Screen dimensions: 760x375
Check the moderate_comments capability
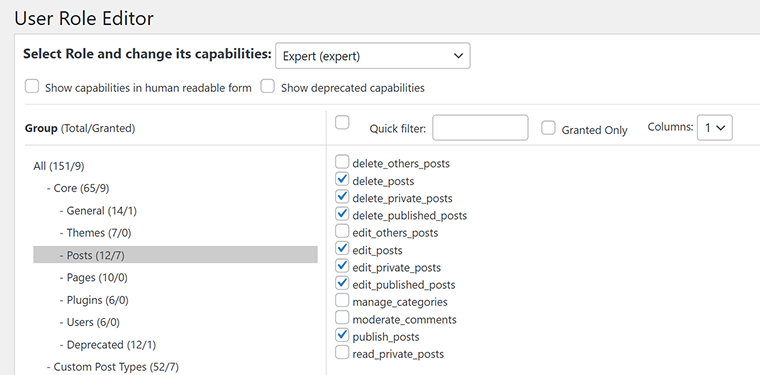[x=342, y=318]
